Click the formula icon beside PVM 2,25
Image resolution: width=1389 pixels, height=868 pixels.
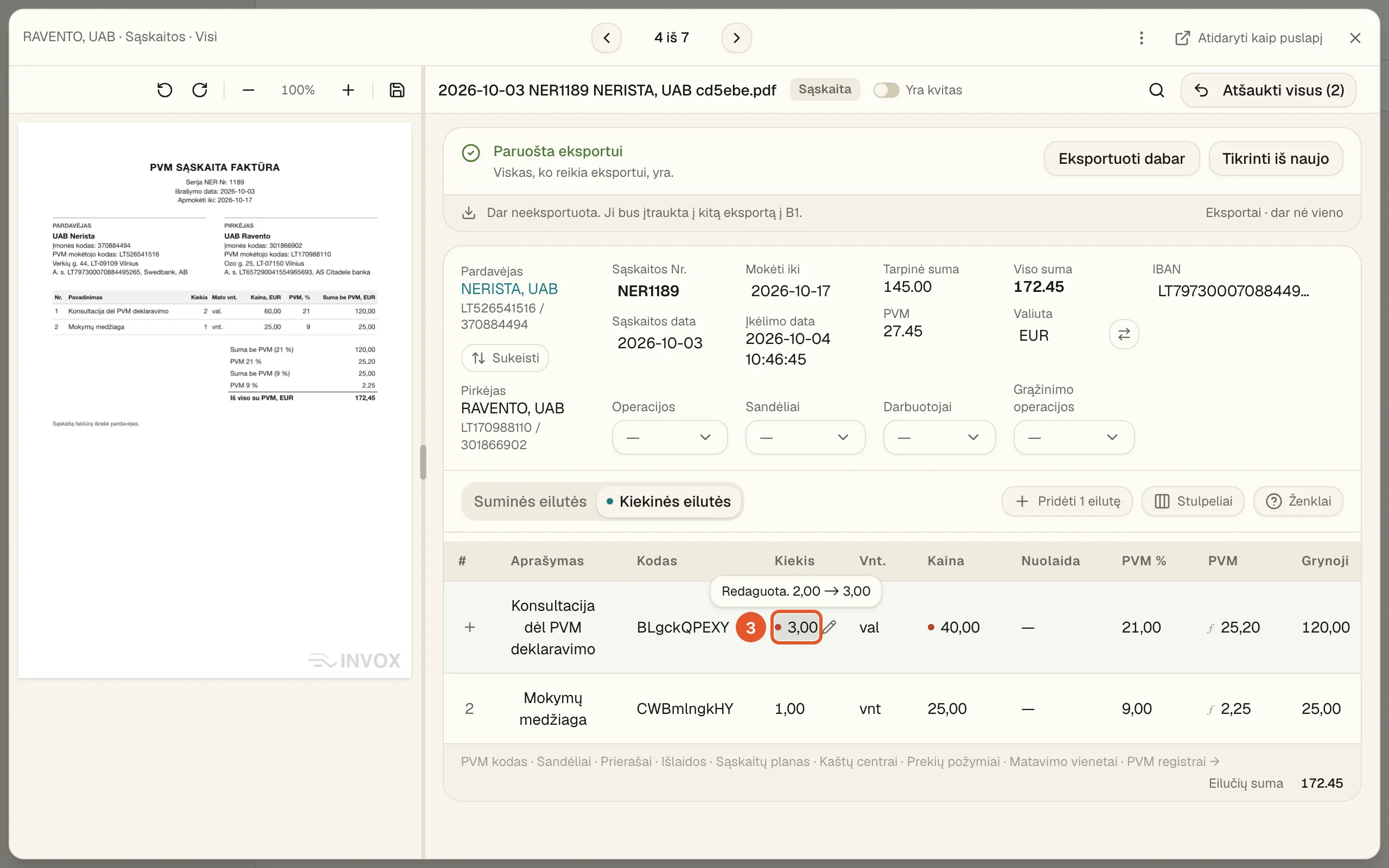[x=1211, y=710]
